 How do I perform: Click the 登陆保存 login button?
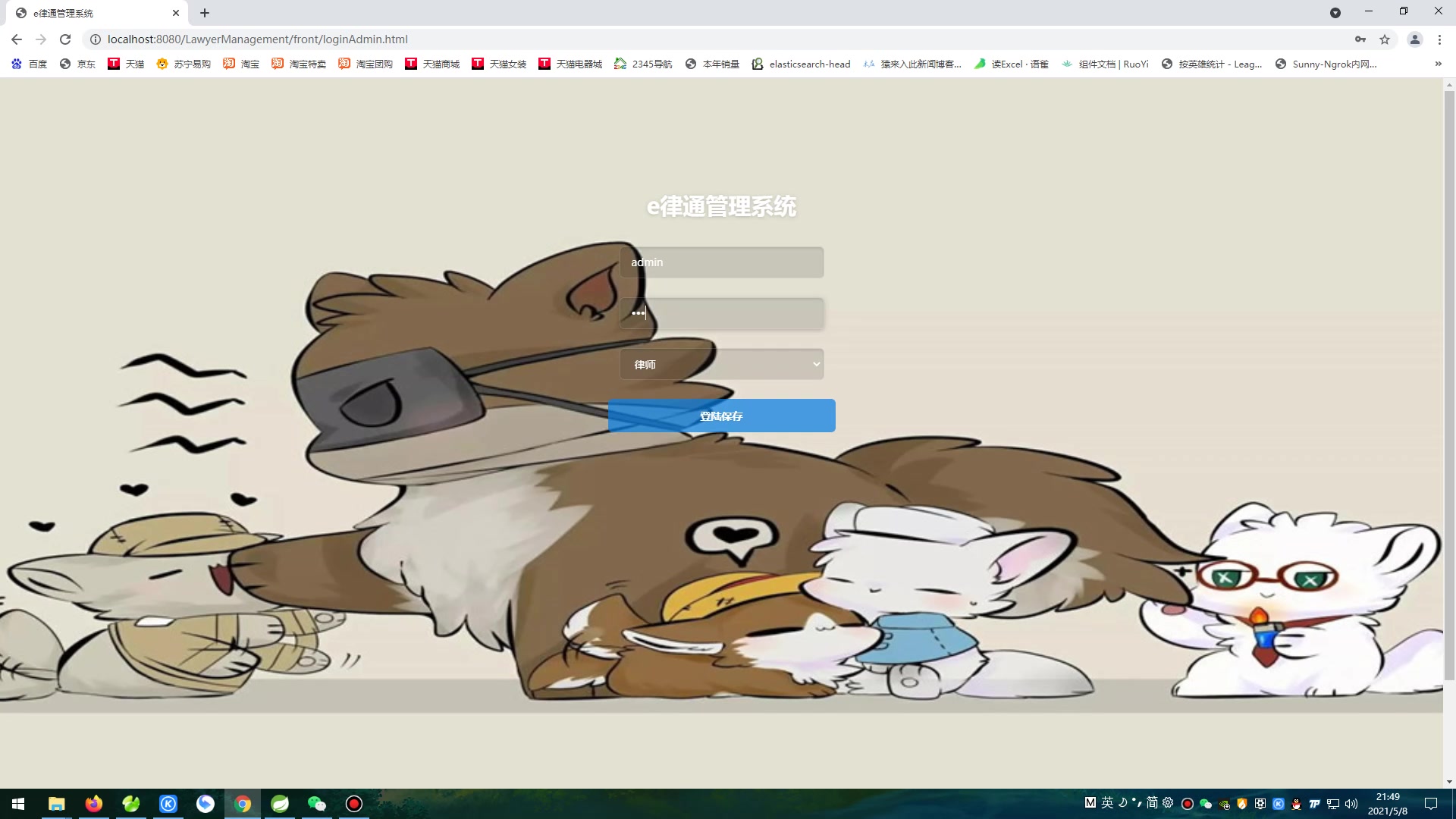pyautogui.click(x=721, y=416)
